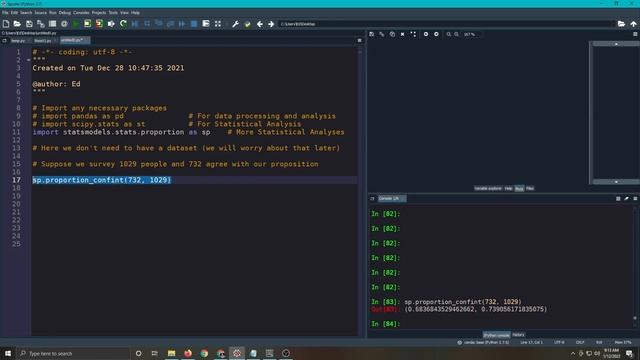
Task: Open the console pane options menu
Action: [635, 198]
